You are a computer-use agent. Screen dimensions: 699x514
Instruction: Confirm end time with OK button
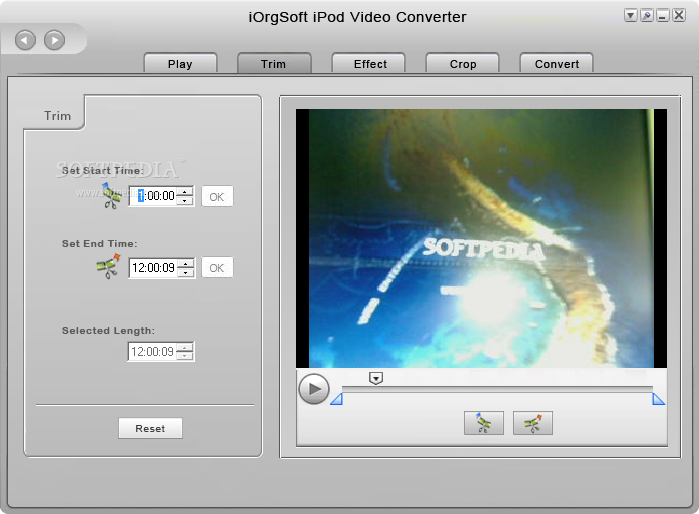point(217,267)
